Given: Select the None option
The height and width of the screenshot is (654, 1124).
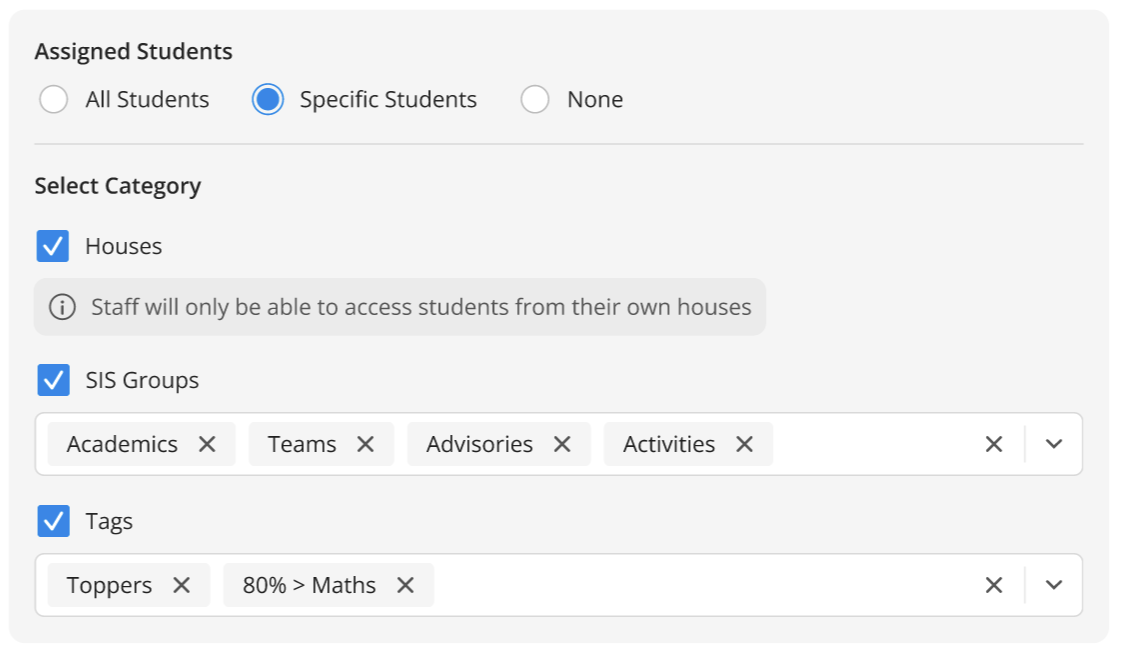Looking at the screenshot, I should click(x=535, y=99).
